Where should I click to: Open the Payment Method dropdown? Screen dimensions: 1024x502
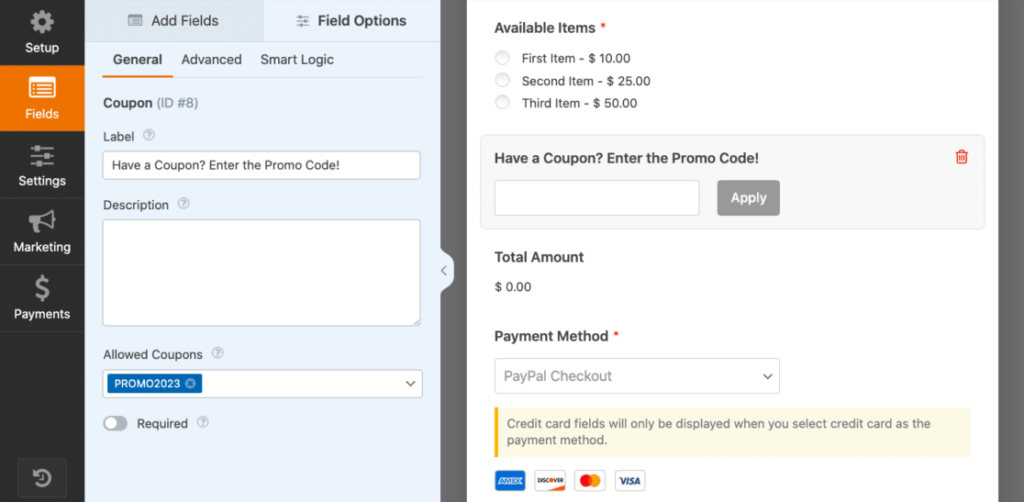pyautogui.click(x=636, y=376)
